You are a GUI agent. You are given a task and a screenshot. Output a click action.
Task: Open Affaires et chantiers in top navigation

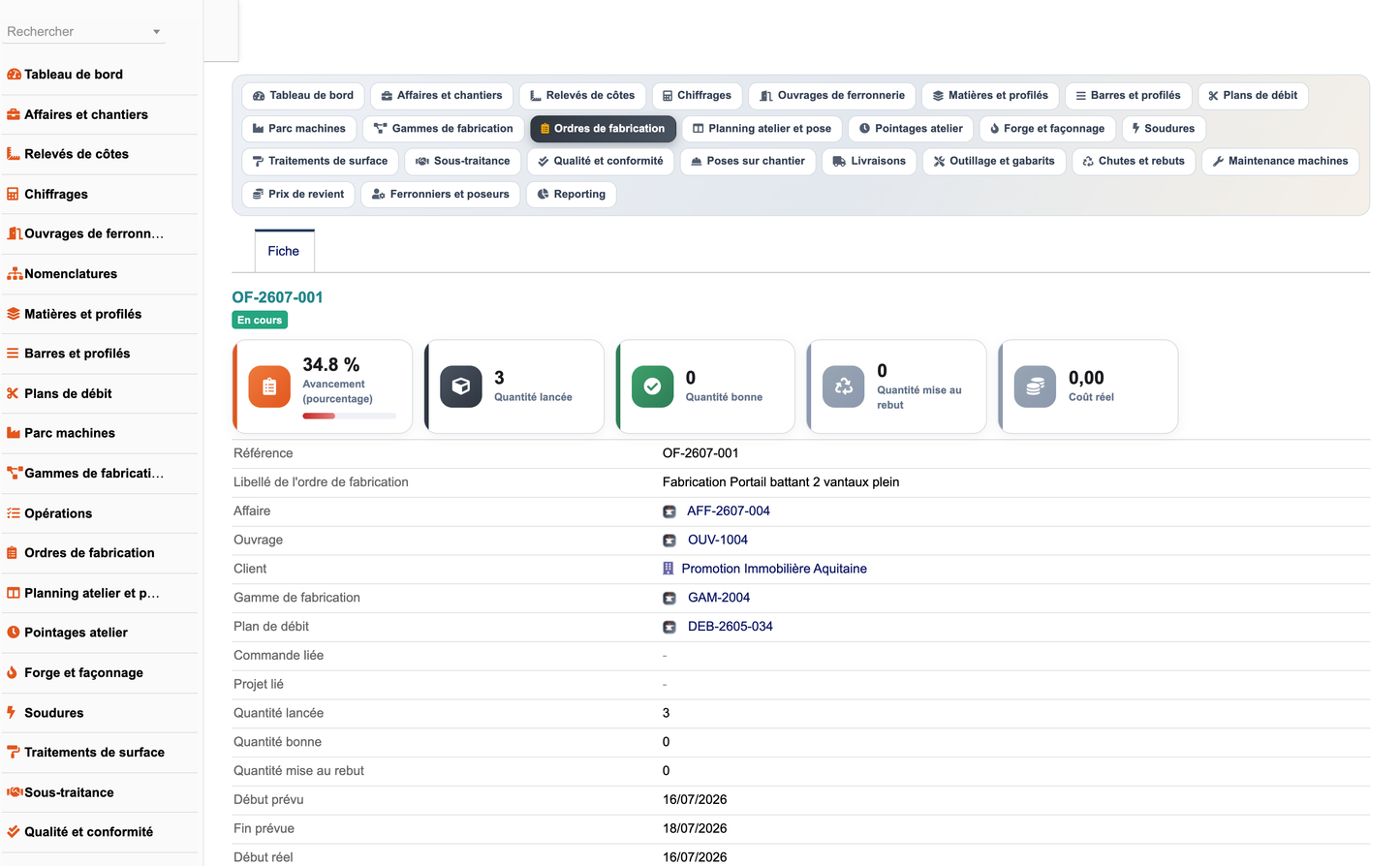(x=442, y=96)
